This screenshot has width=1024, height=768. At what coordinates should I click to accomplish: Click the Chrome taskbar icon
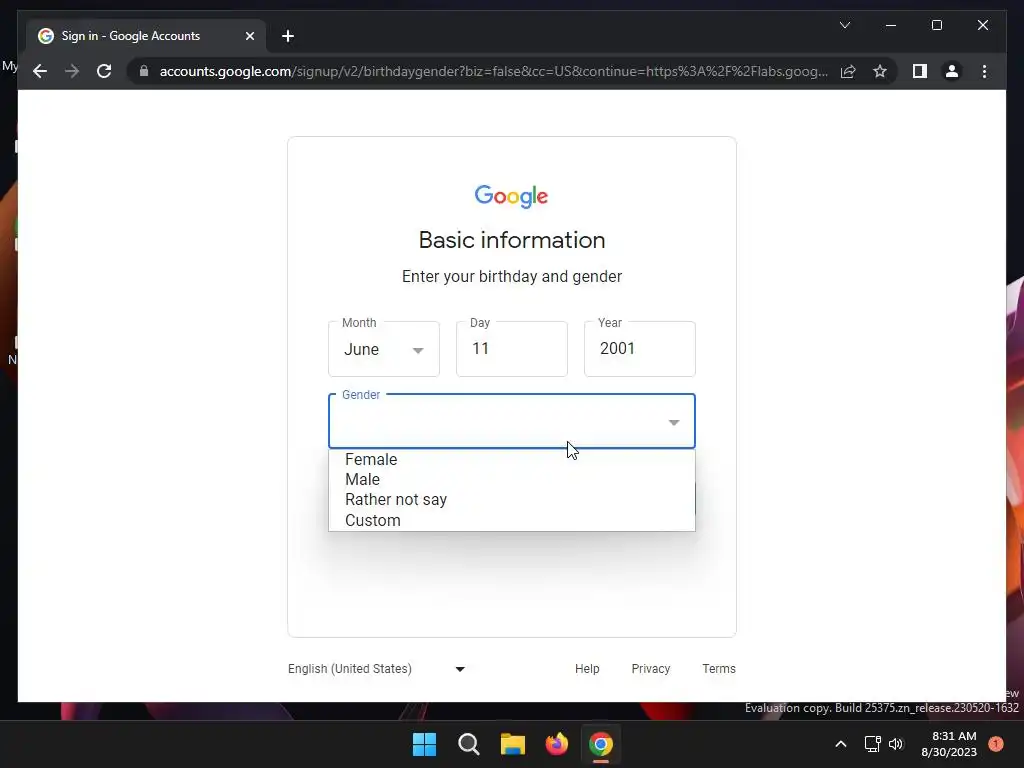tap(601, 744)
